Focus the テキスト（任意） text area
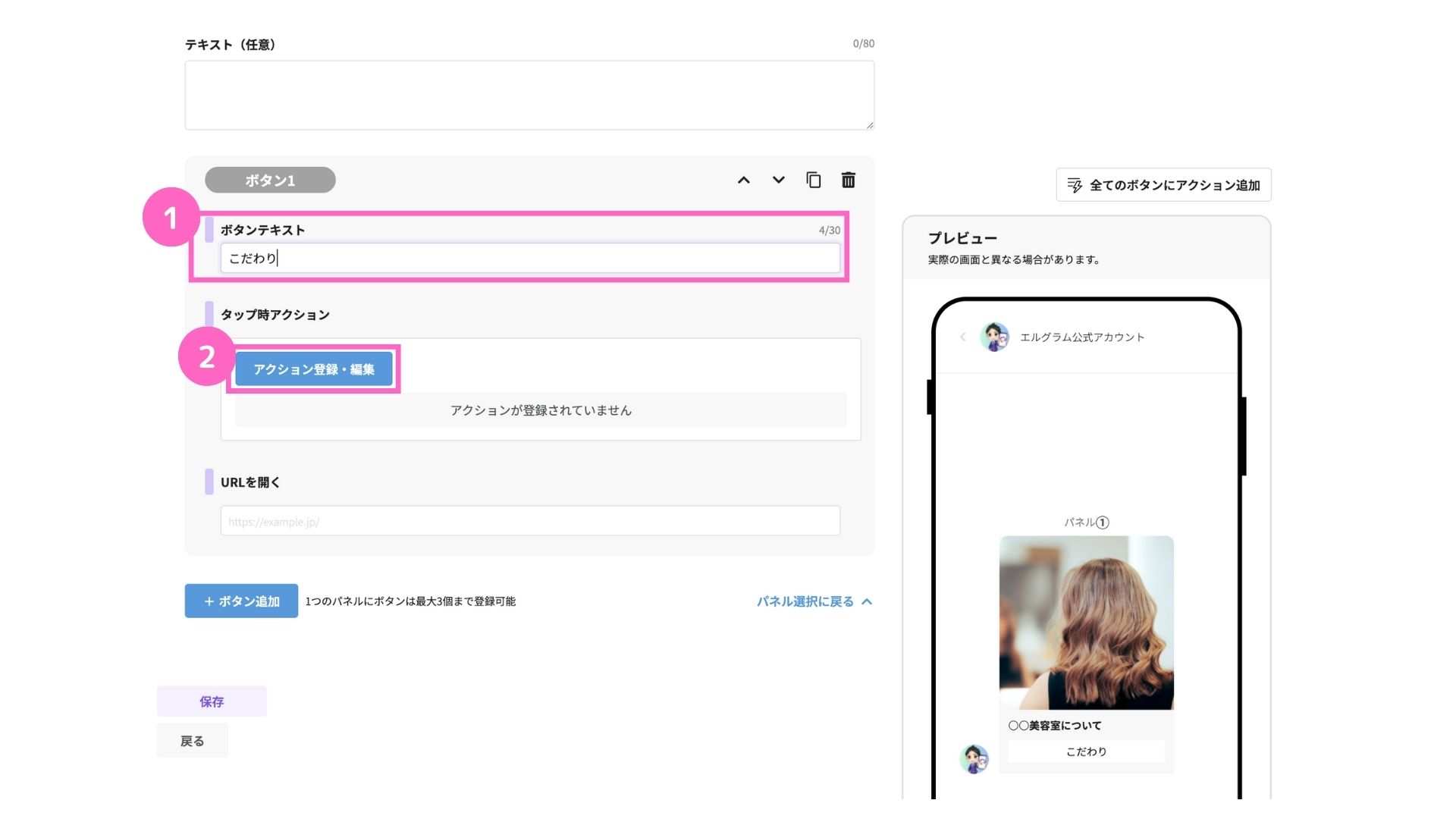The image size is (1456, 819). point(529,96)
